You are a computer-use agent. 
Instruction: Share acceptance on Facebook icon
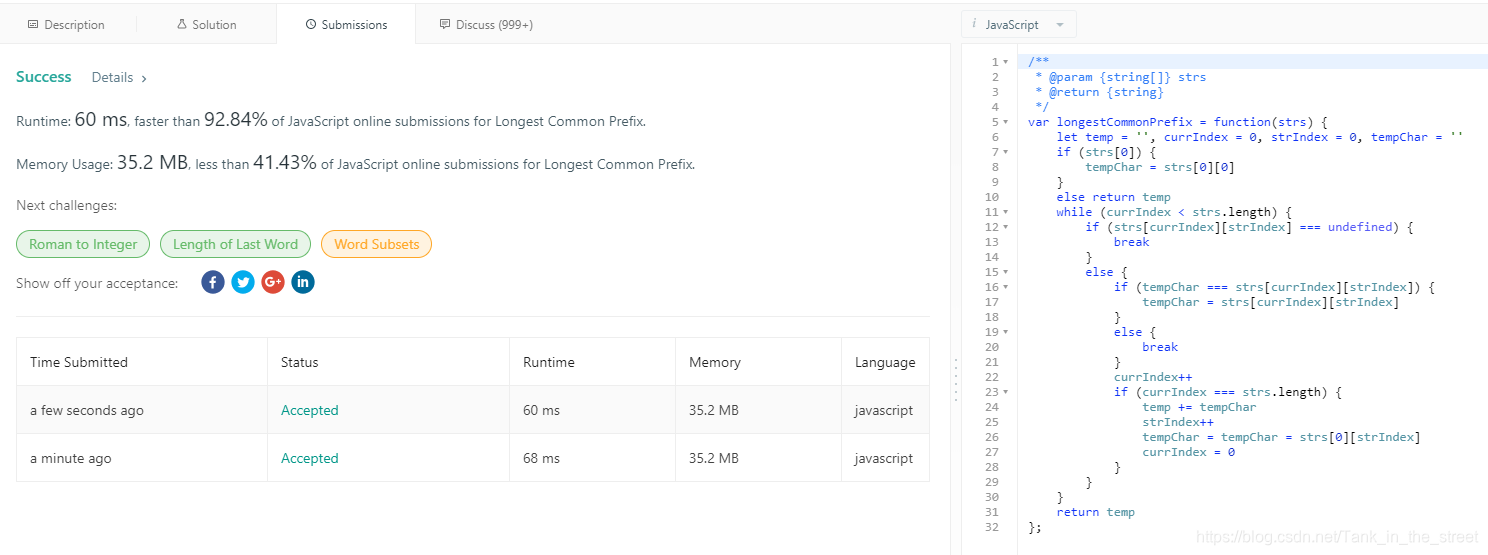(213, 282)
